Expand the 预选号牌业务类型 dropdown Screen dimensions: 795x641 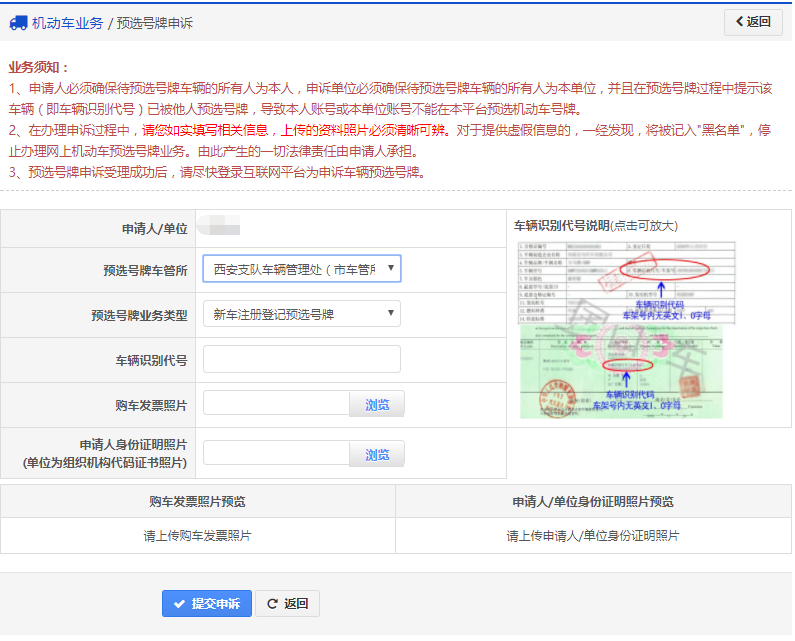pos(301,314)
